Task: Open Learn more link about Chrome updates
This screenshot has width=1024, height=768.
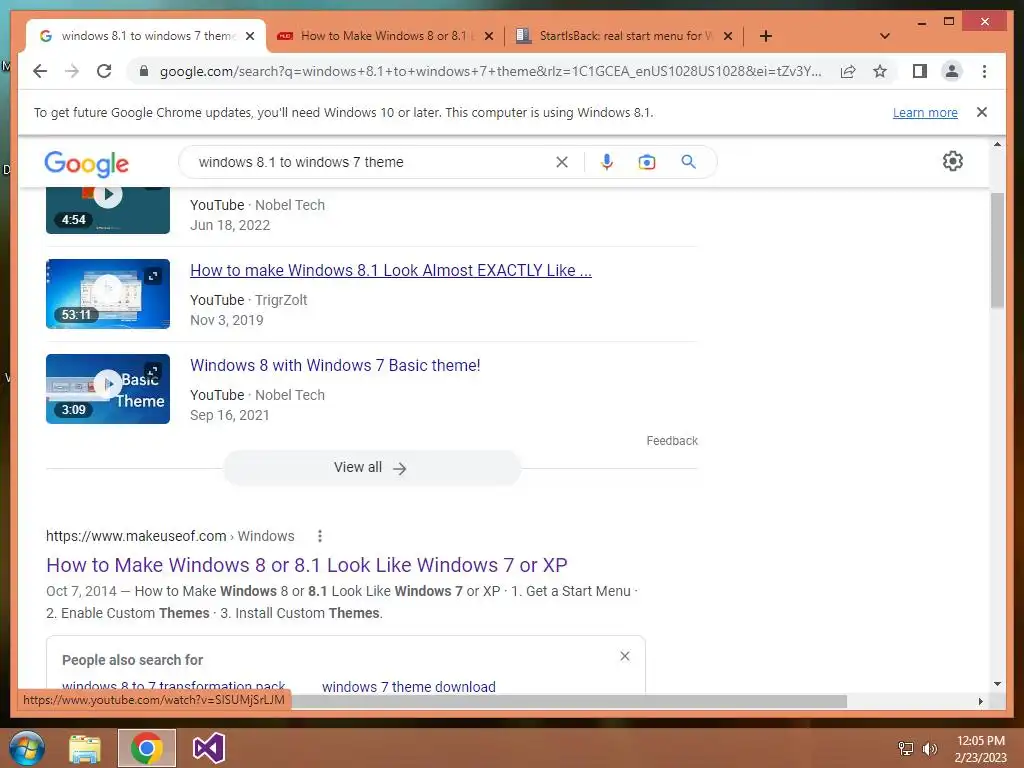Action: [x=925, y=112]
